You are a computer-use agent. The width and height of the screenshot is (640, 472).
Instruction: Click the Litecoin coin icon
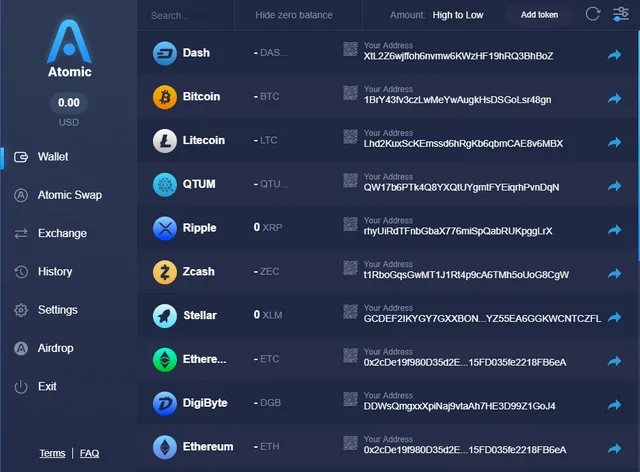tap(165, 140)
